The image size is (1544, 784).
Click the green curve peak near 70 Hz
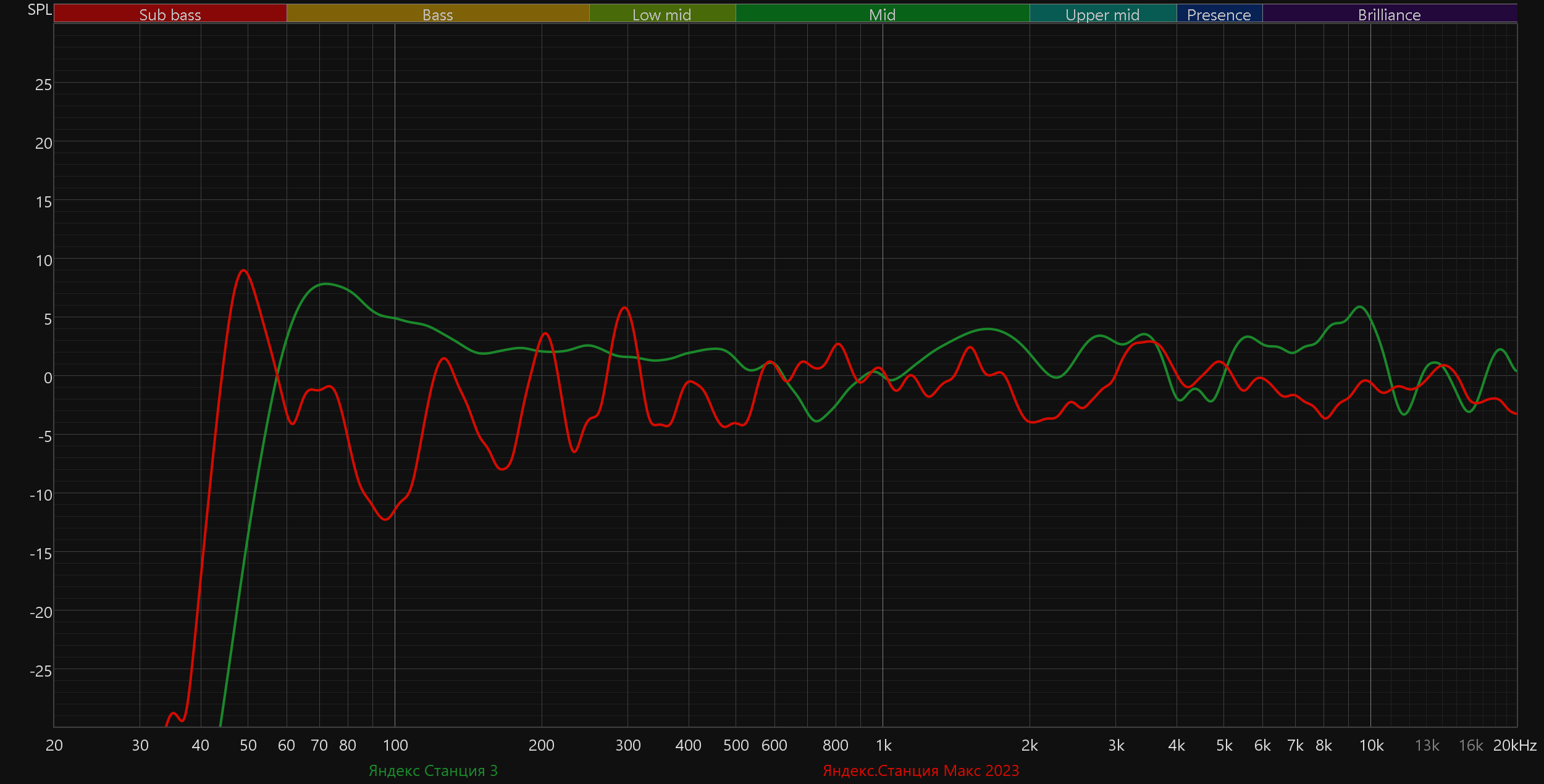(325, 284)
